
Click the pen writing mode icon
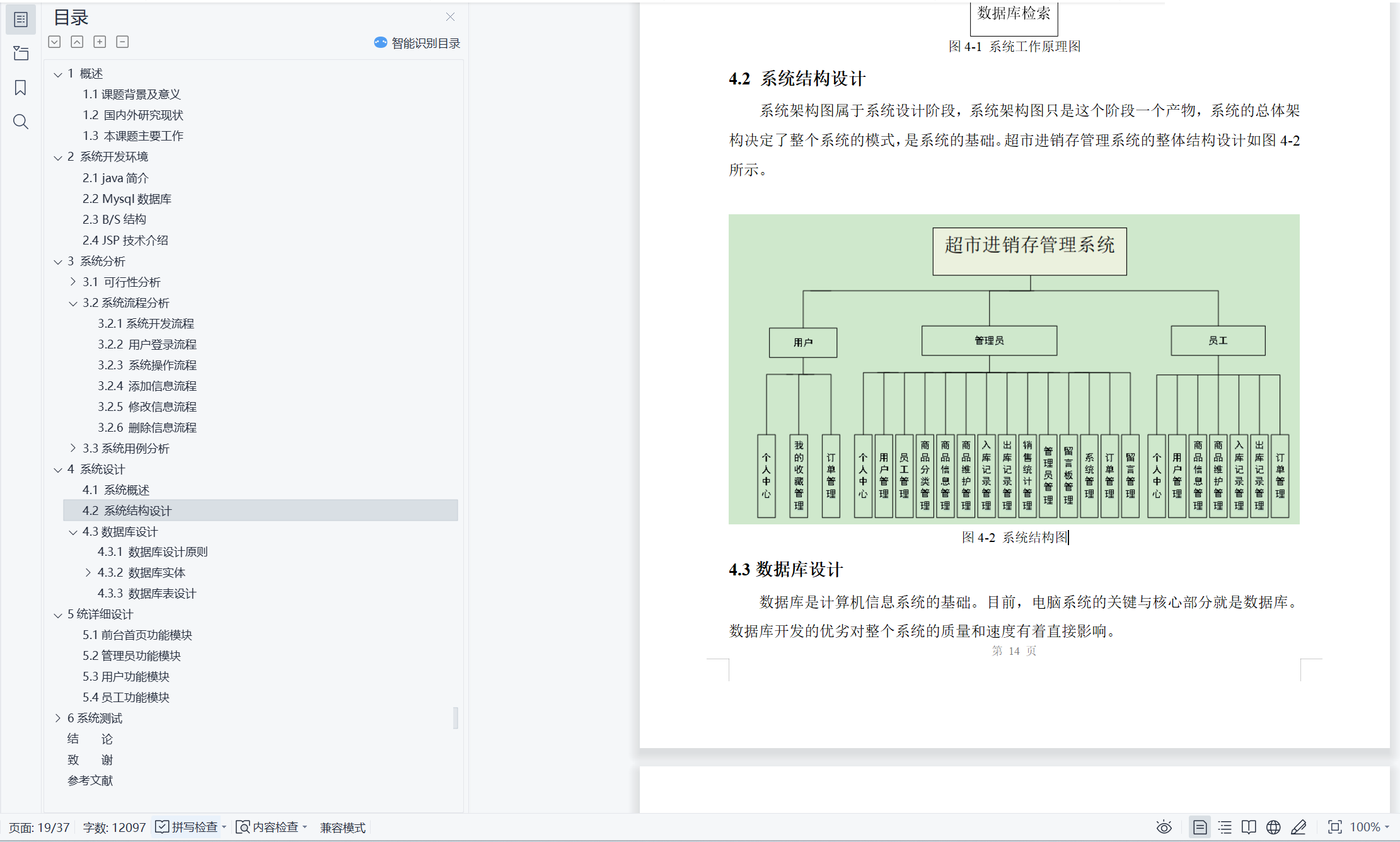pyautogui.click(x=1299, y=827)
